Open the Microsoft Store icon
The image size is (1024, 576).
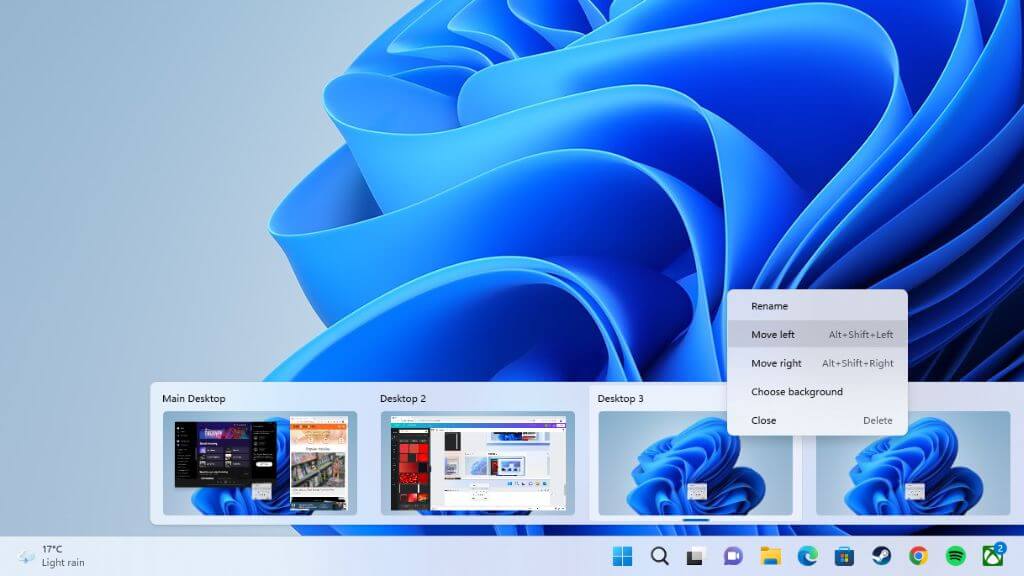[x=844, y=556]
